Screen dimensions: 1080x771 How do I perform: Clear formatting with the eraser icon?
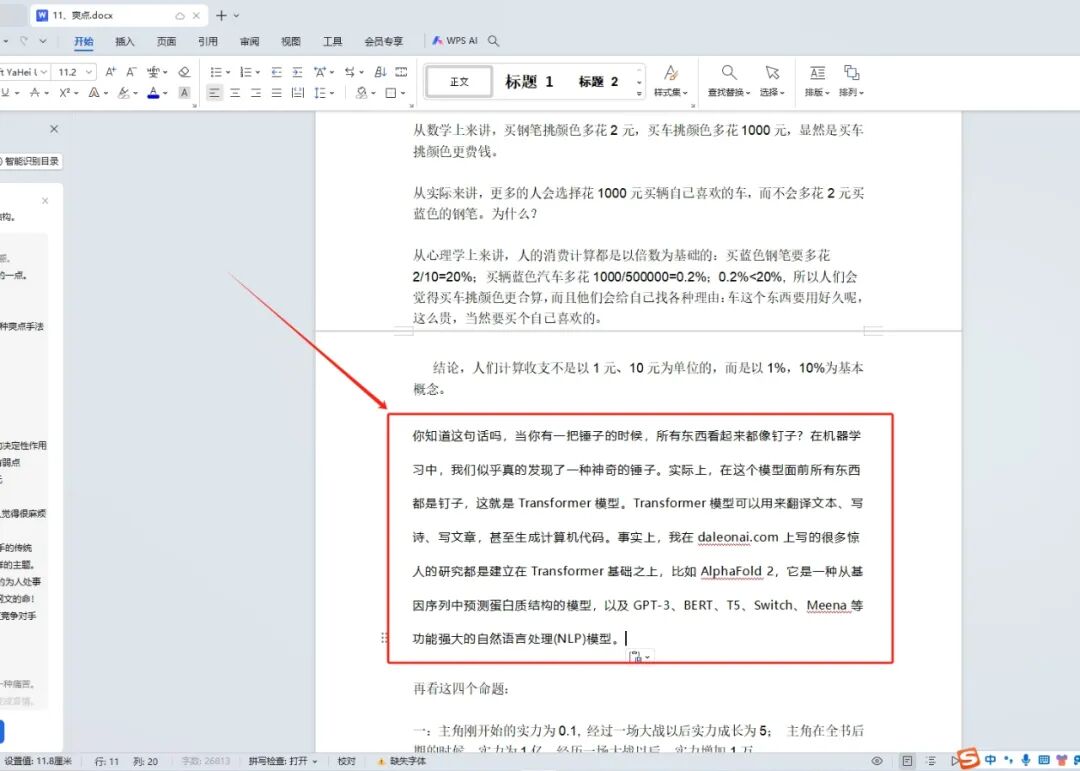[184, 72]
